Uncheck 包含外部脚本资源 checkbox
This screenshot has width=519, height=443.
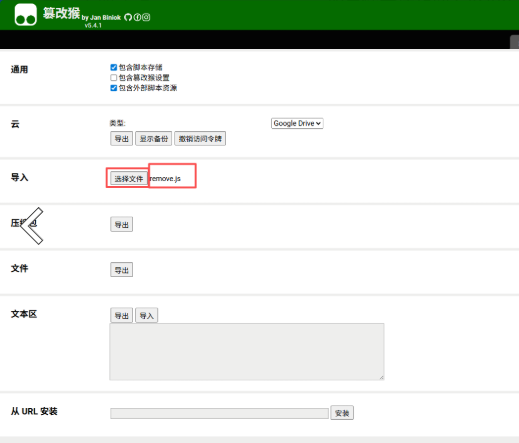(114, 88)
